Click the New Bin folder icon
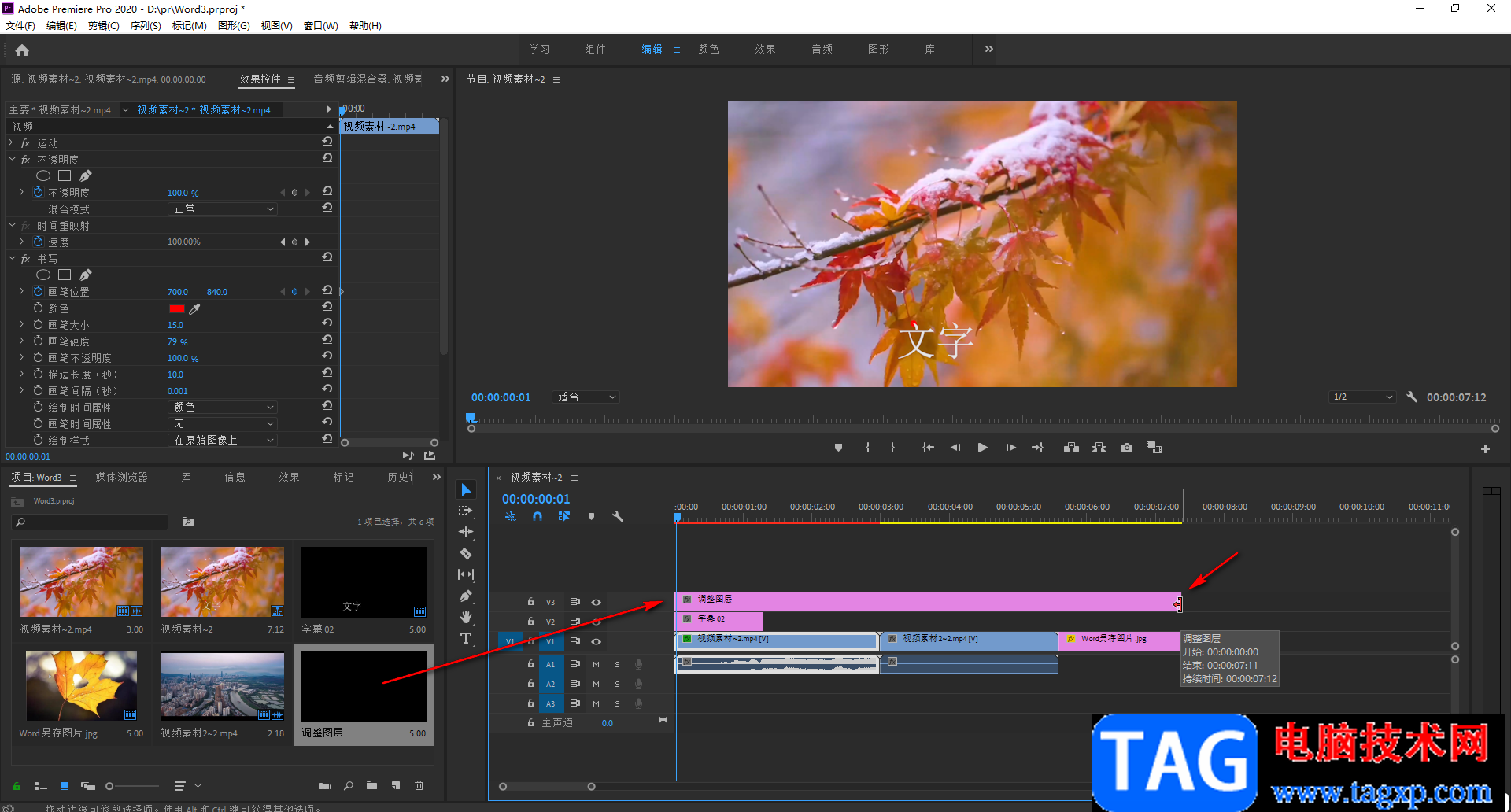 point(371,785)
